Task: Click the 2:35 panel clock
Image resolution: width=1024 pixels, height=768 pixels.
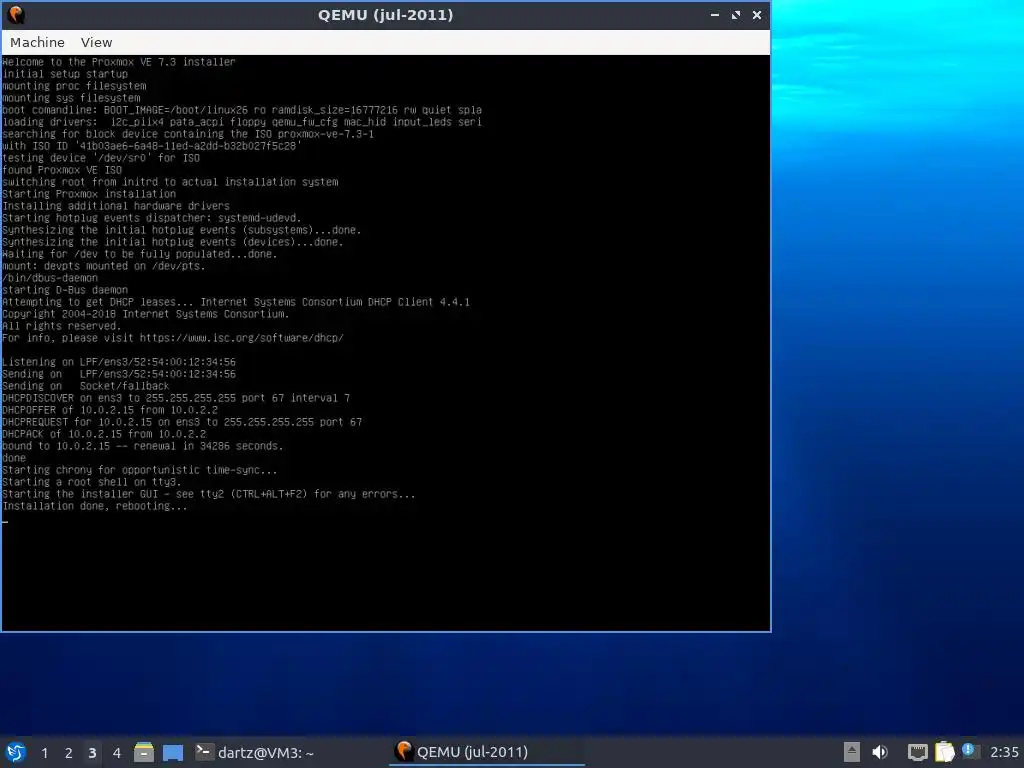Action: pyautogui.click(x=1004, y=752)
